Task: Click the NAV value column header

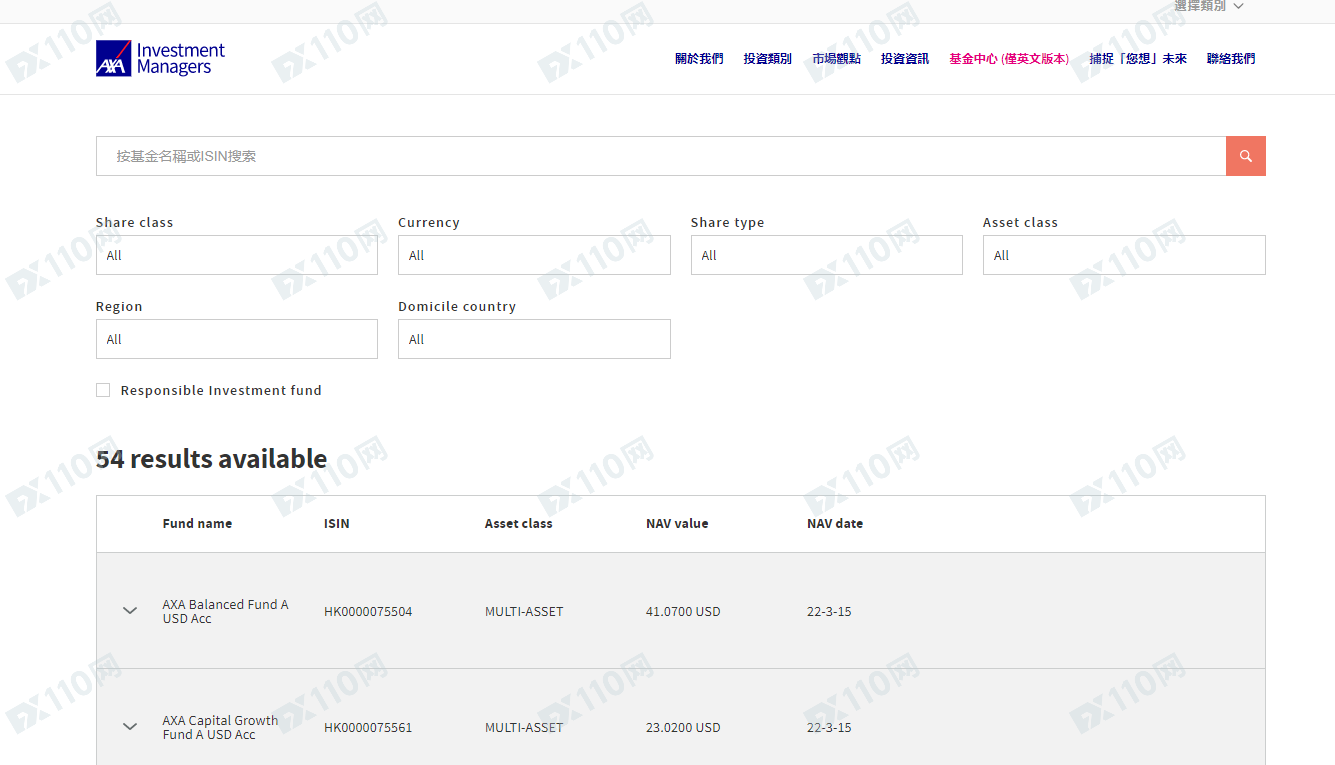Action: pos(677,523)
